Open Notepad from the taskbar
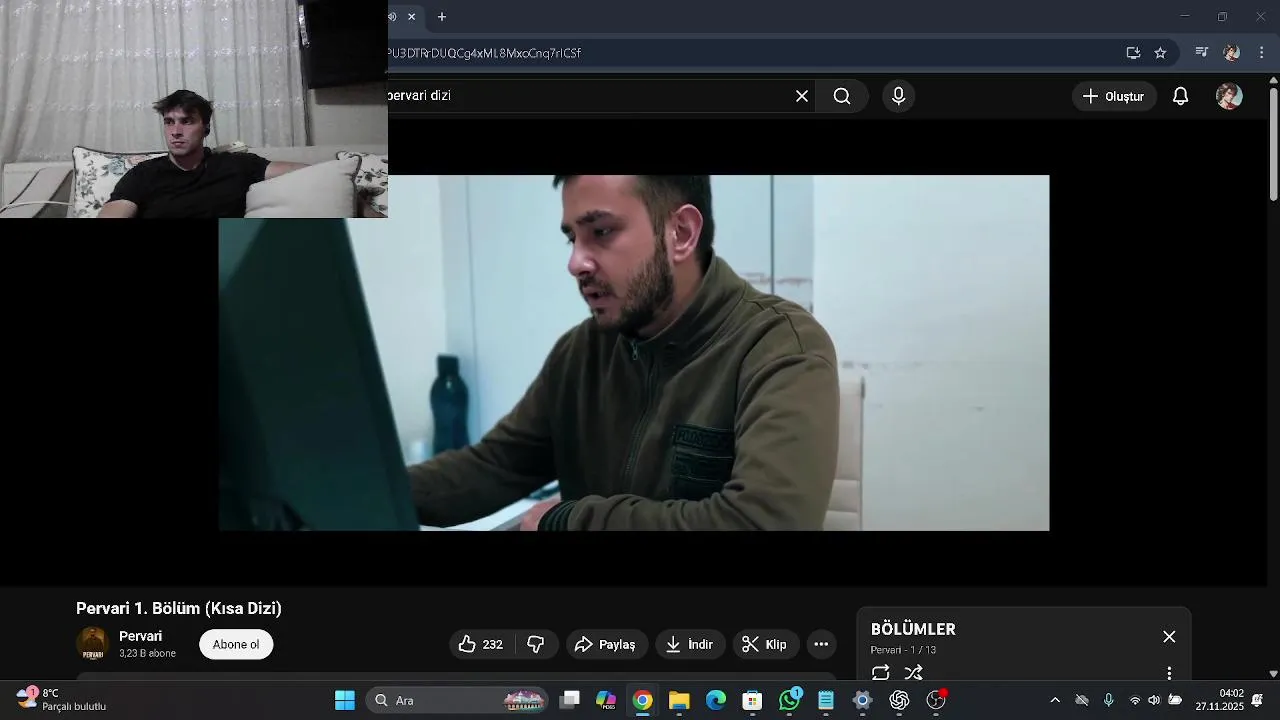Screen dimensions: 1280x720 (x=826, y=700)
